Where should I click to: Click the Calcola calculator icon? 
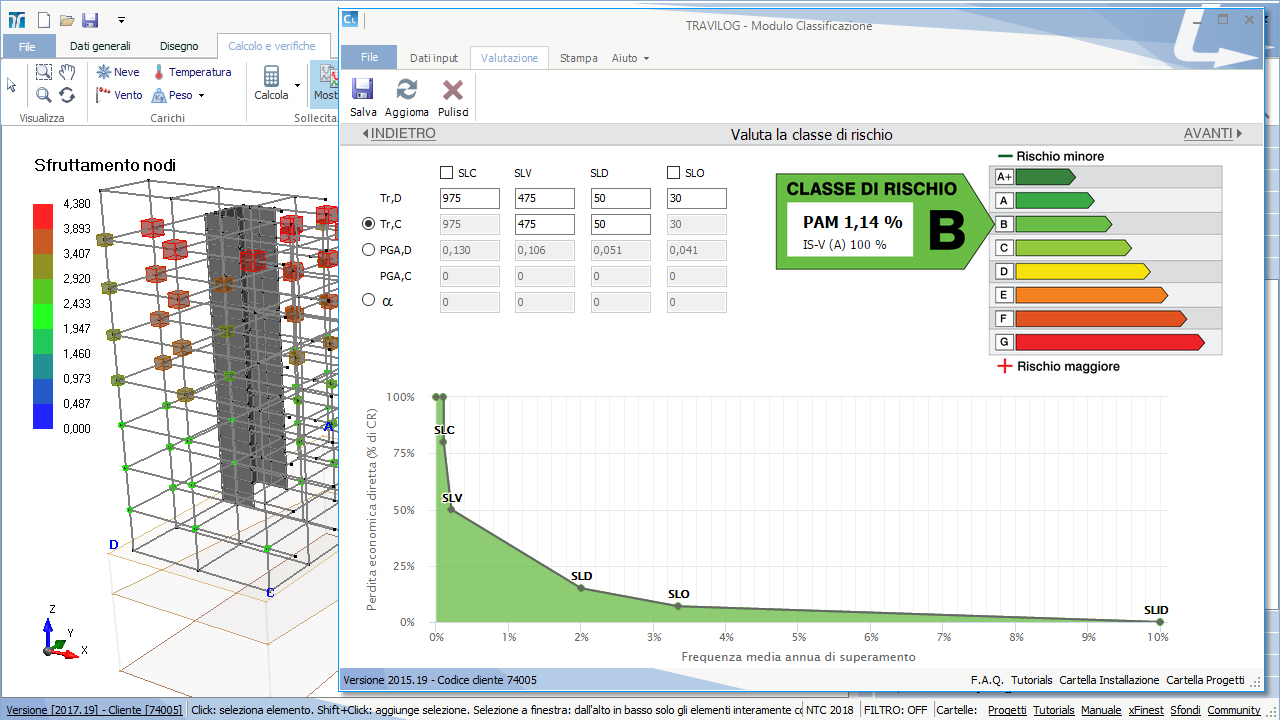[271, 76]
